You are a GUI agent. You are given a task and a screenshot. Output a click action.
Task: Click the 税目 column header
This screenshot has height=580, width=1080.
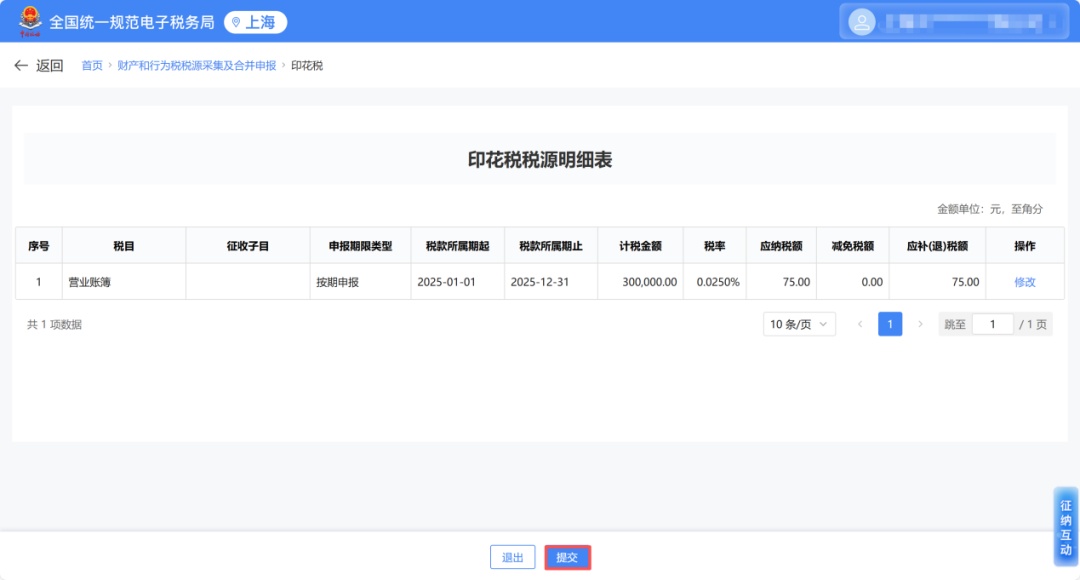coord(123,246)
